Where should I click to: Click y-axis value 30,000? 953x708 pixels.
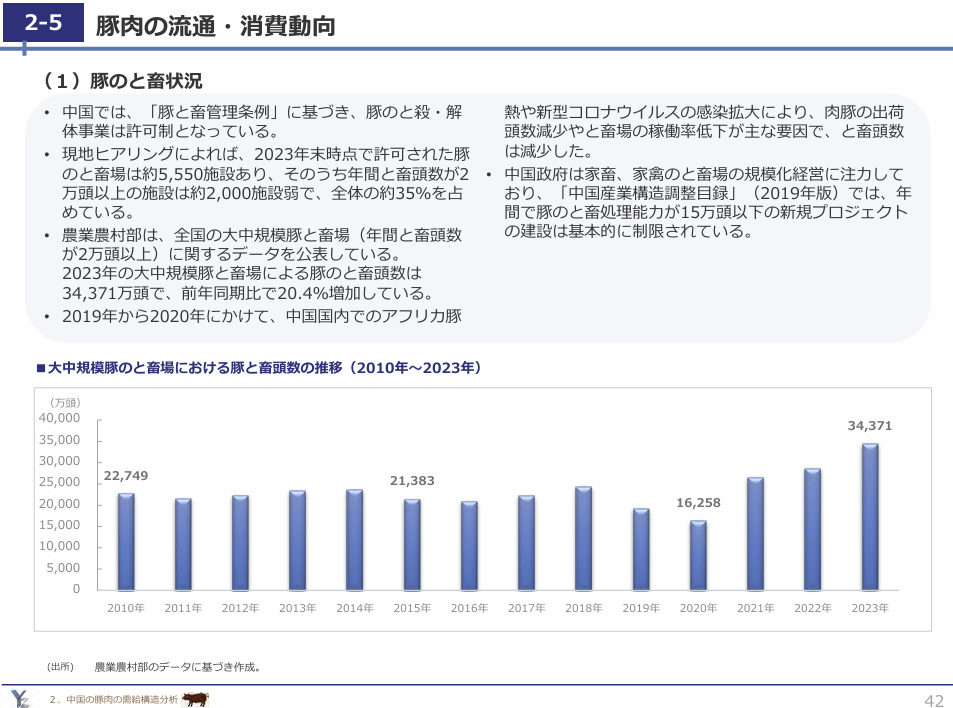point(60,461)
